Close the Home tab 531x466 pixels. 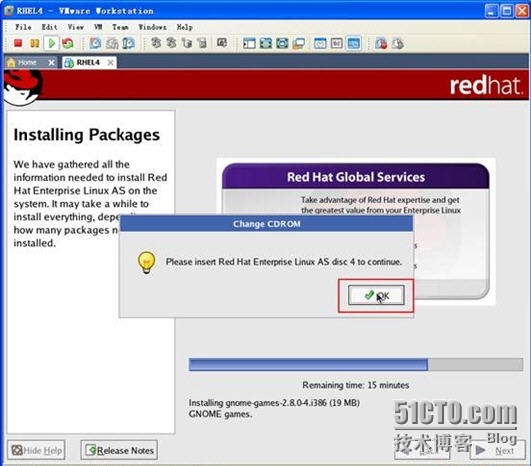pos(51,63)
